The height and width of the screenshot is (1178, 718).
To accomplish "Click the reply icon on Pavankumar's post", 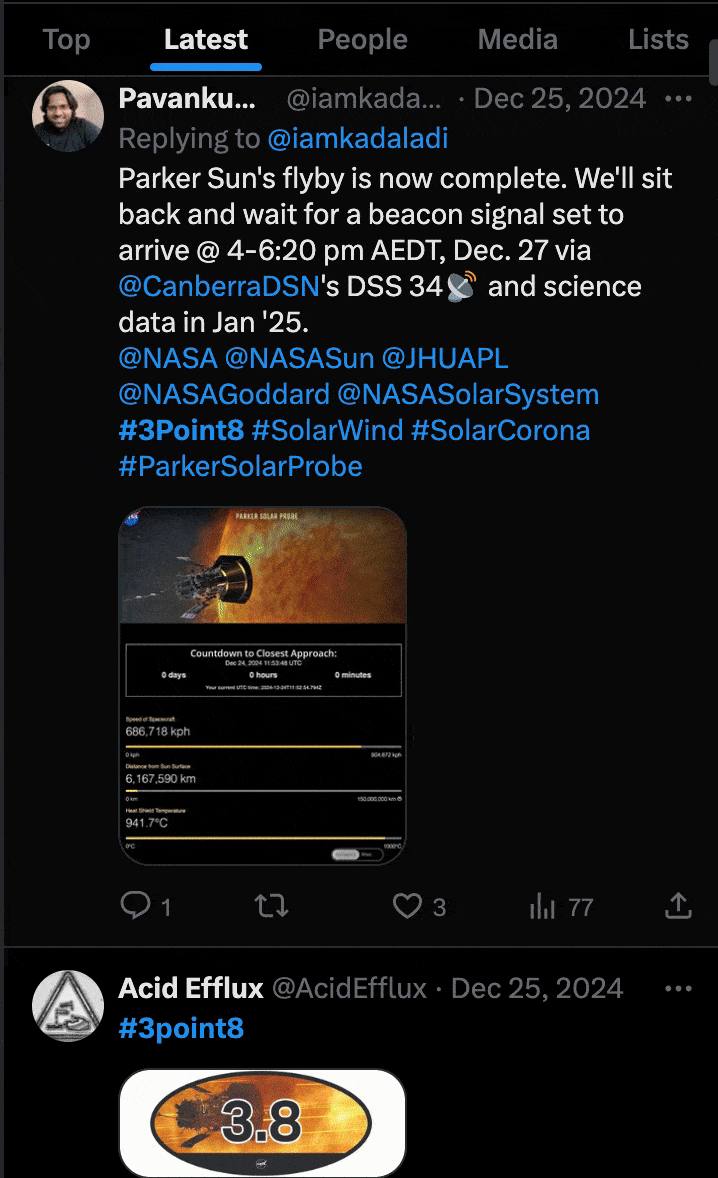I will (135, 906).
